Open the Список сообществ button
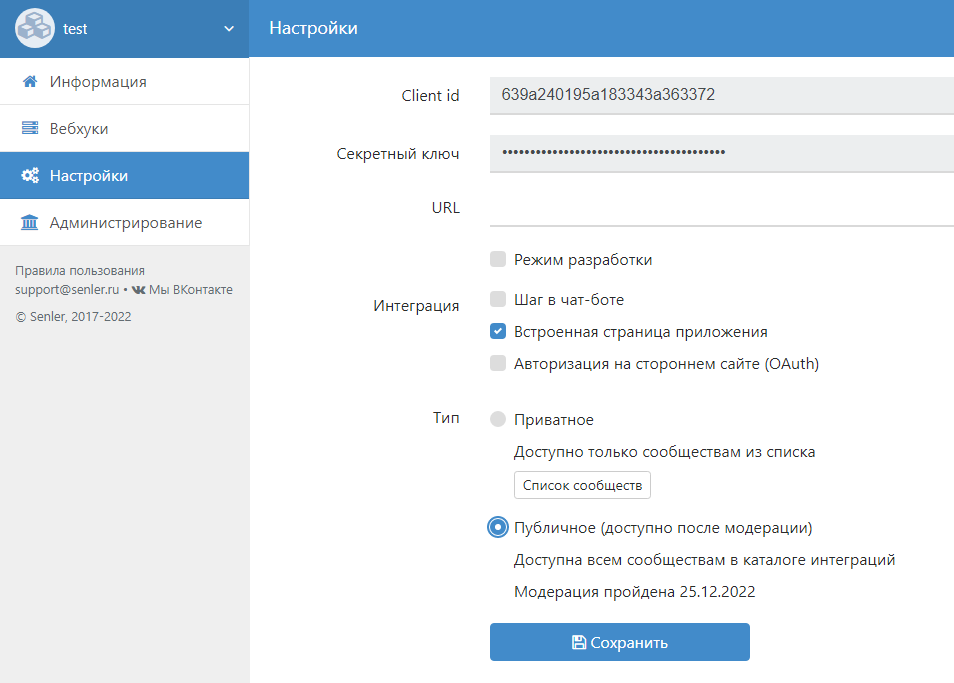The width and height of the screenshot is (954, 683). point(582,485)
